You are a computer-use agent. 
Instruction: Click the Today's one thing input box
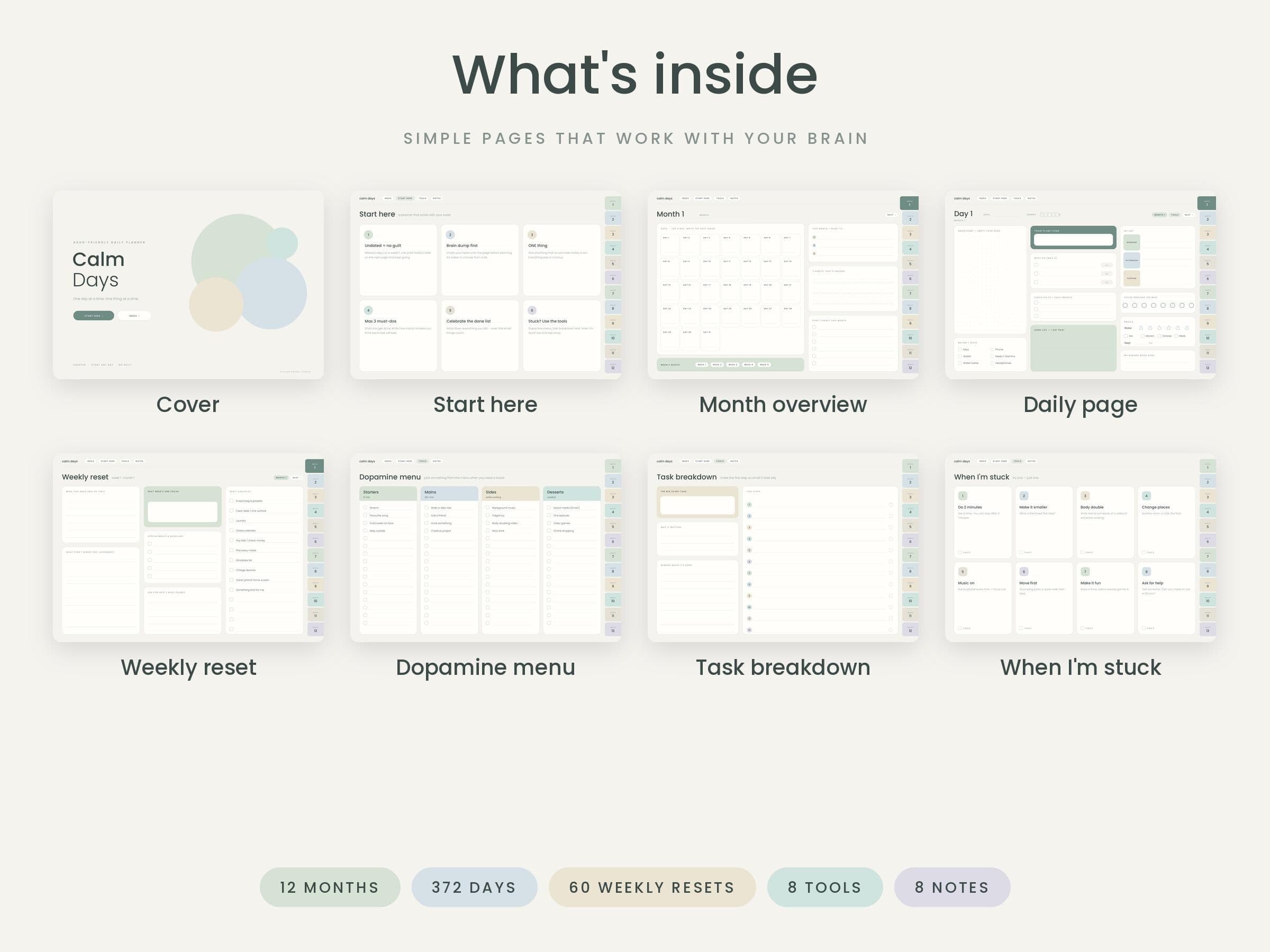1073,240
